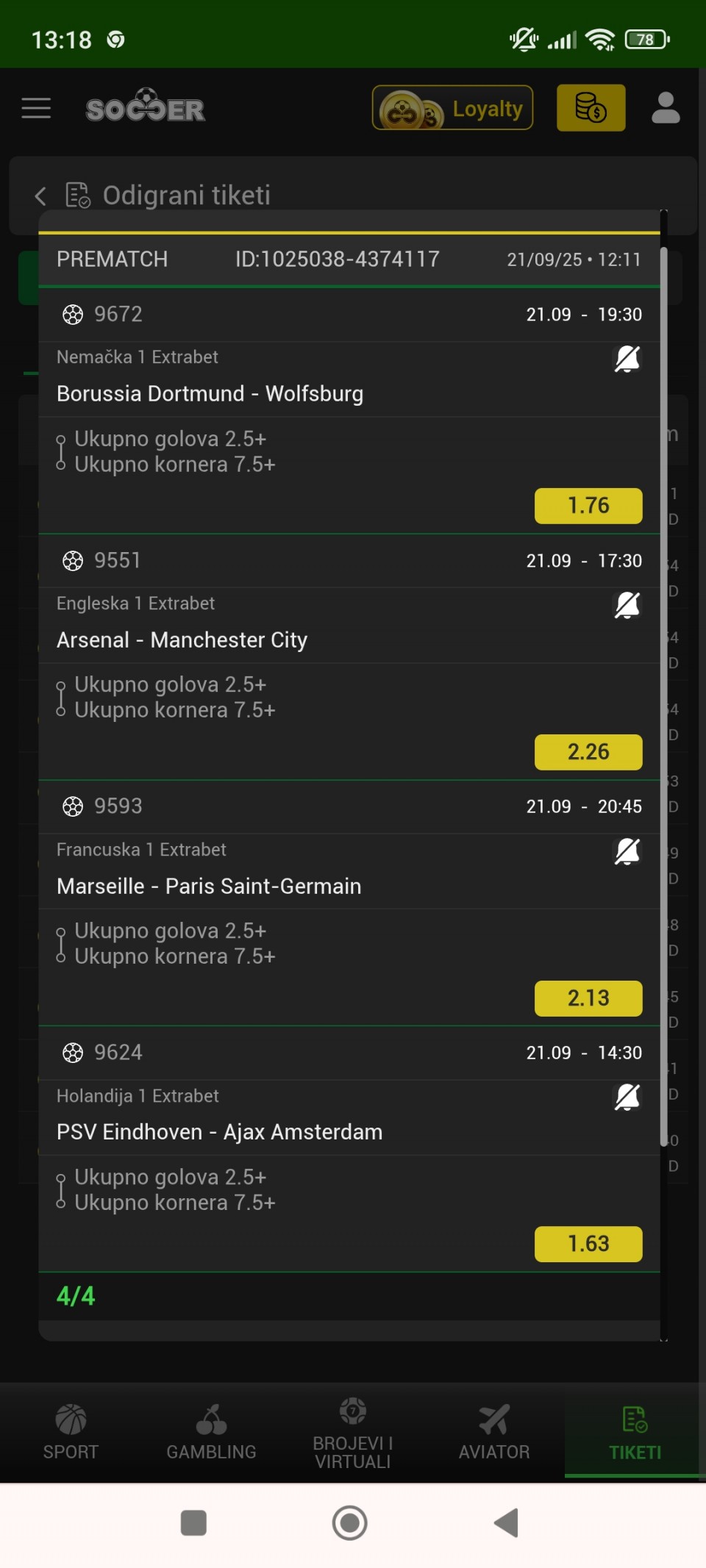Image resolution: width=706 pixels, height=1568 pixels.
Task: Toggle notification bell for Arsenal match
Action: [627, 606]
